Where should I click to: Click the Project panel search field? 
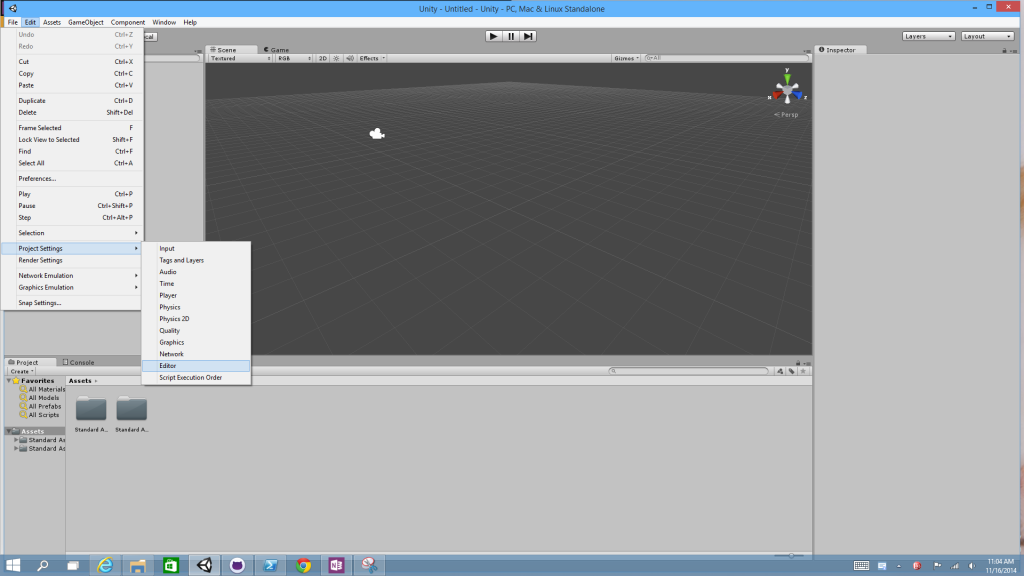pos(689,371)
